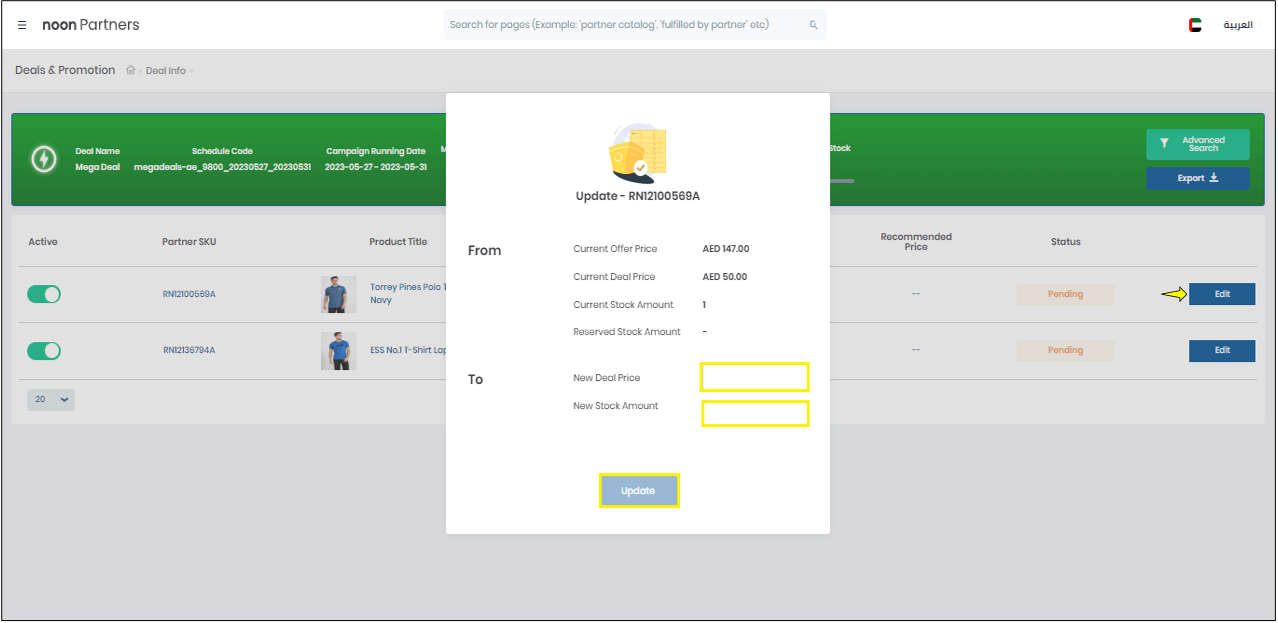Click the schedule code megadeals-ae_9800 text

[x=223, y=167]
